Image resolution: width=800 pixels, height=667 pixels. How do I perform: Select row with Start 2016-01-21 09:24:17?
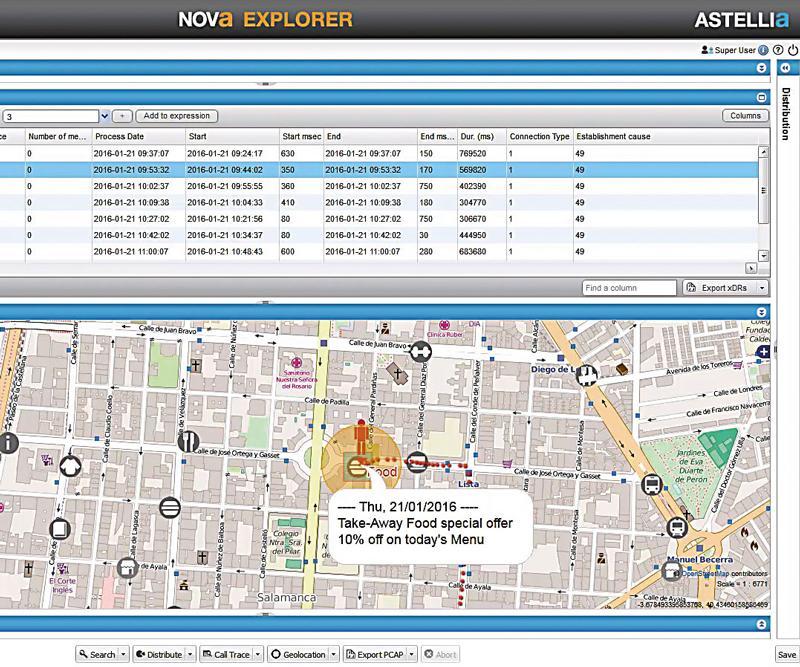(x=379, y=153)
